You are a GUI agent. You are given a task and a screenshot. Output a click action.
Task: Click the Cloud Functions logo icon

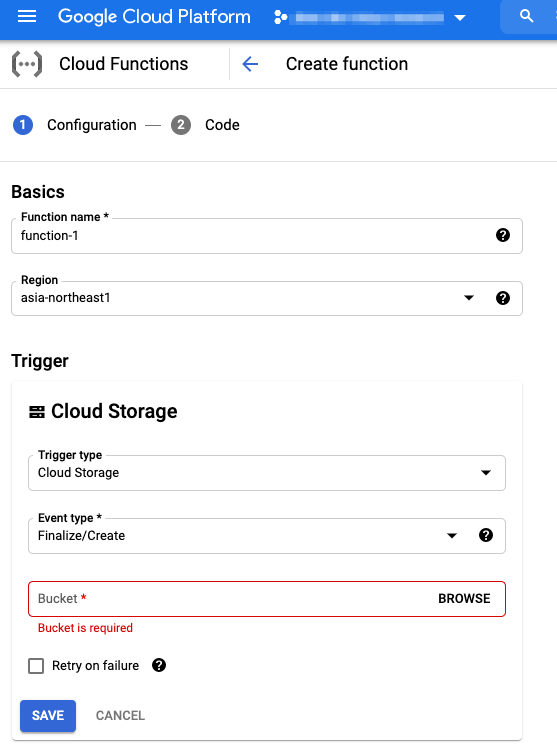tap(27, 64)
